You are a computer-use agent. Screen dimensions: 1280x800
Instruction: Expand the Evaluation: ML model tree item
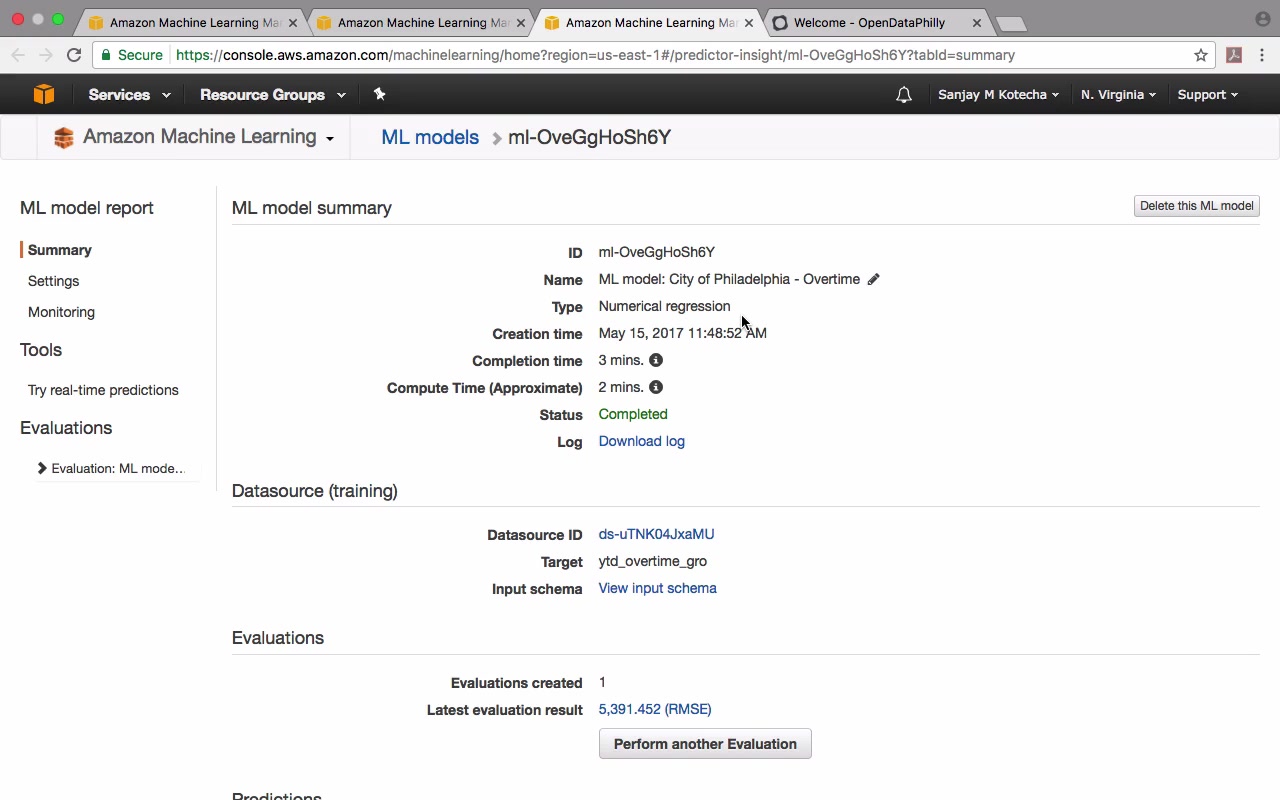(42, 468)
